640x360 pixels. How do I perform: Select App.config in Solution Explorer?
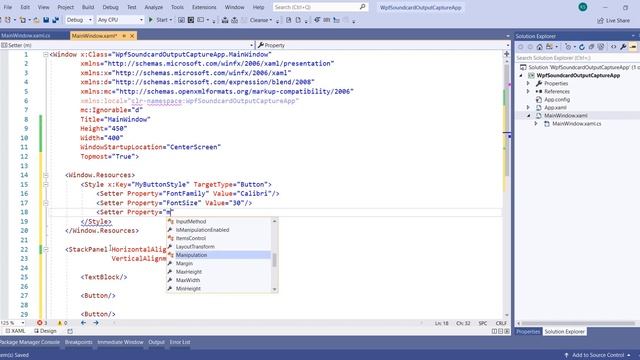click(557, 100)
